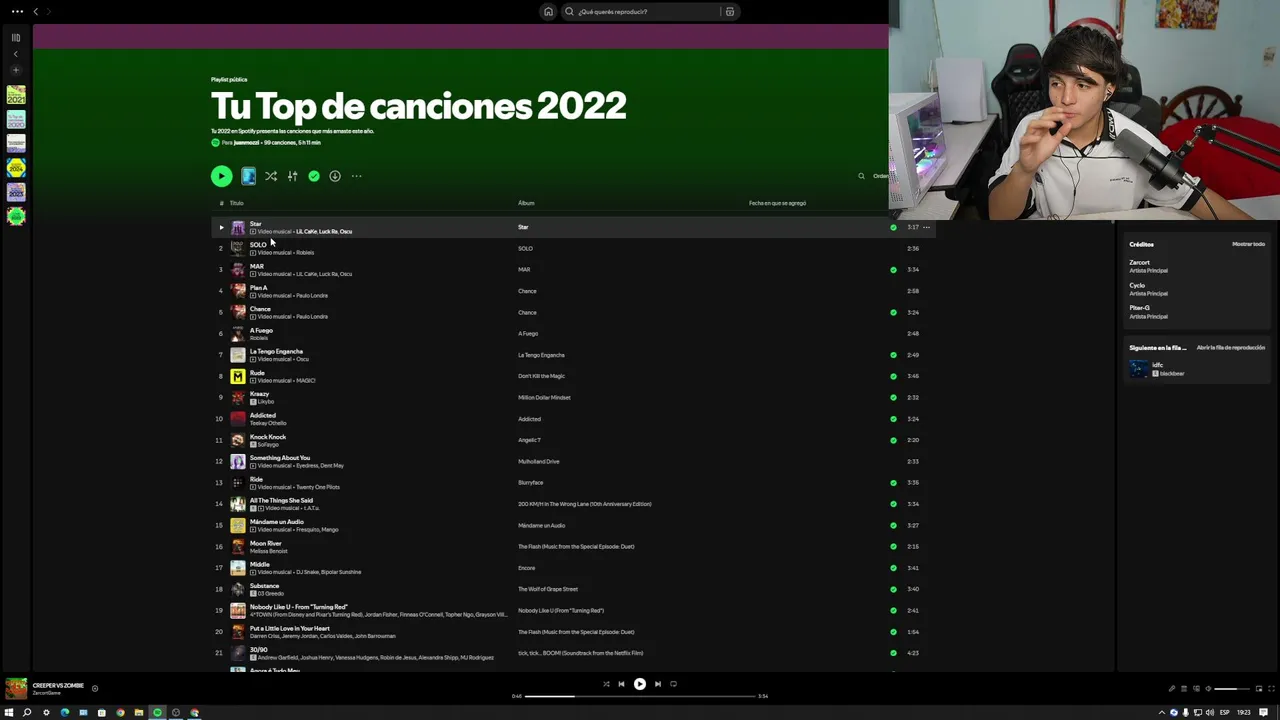Open more options for track Star
1280x720 pixels.
click(926, 227)
